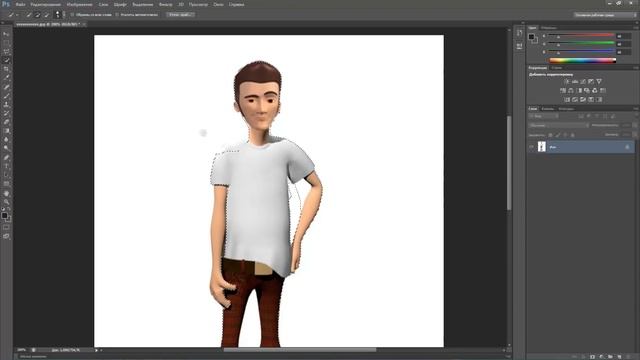The width and height of the screenshot is (640, 360).
Task: Add an Invert adjustment
Action: pyautogui.click(x=567, y=99)
